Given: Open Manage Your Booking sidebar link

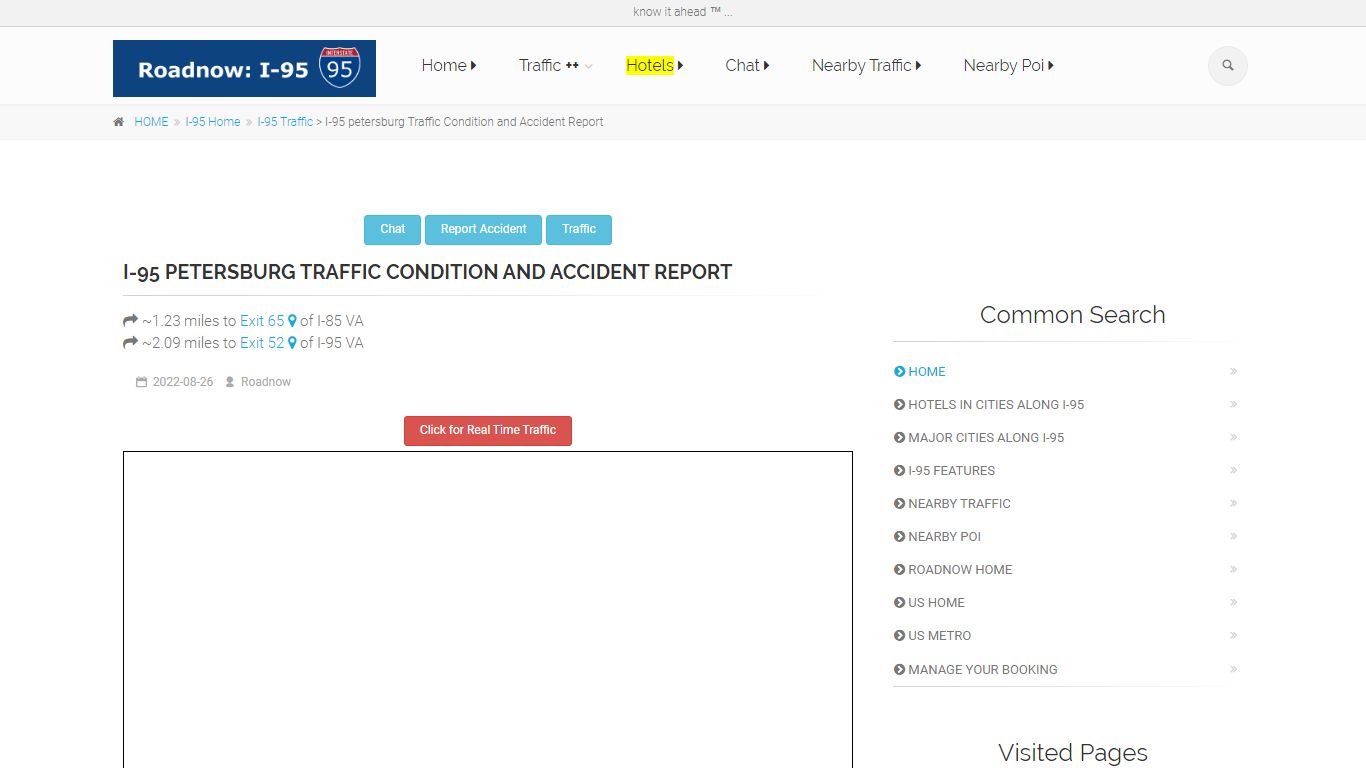Looking at the screenshot, I should 982,670.
